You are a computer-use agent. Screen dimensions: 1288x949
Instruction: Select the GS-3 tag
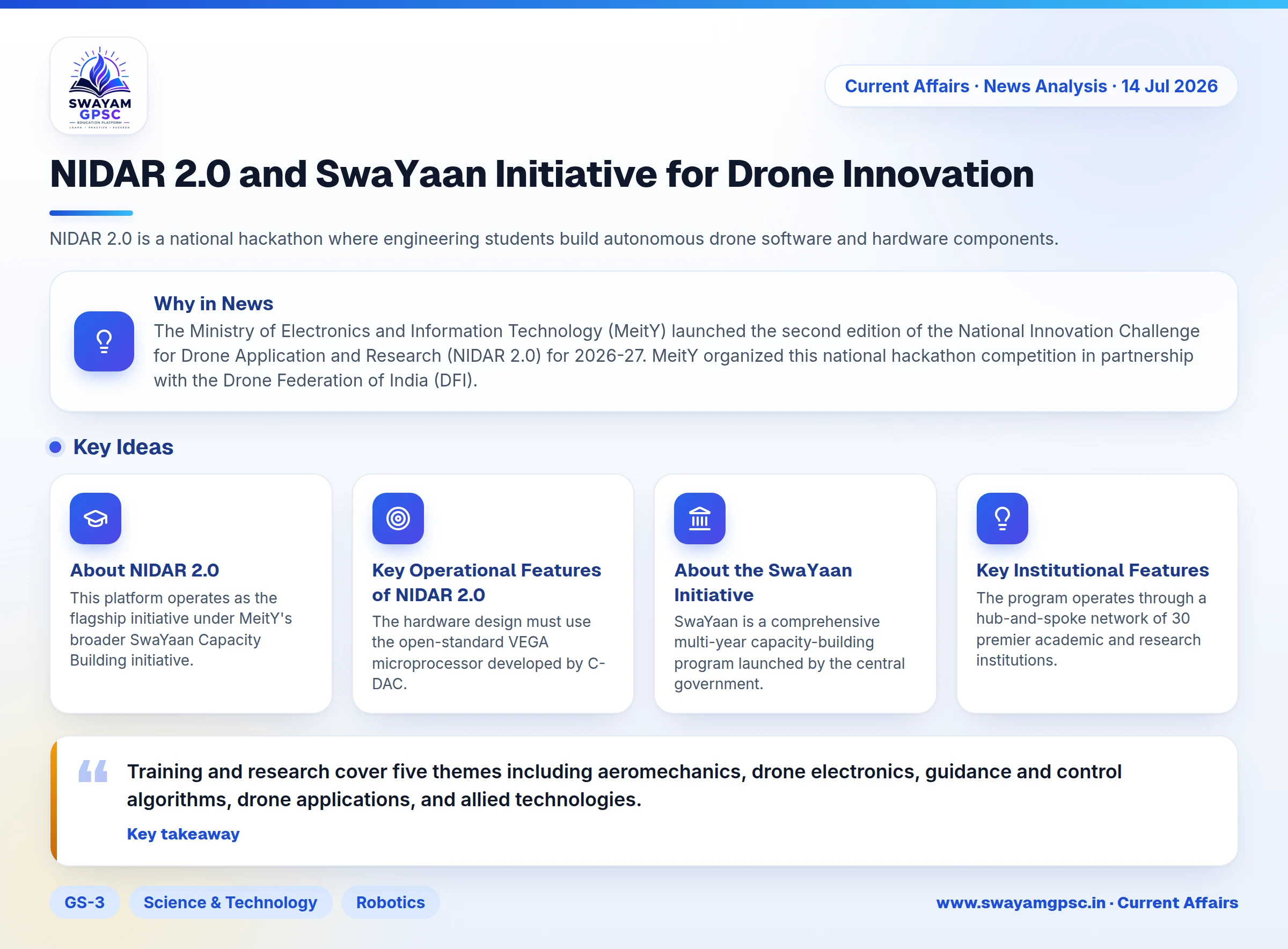(84, 902)
